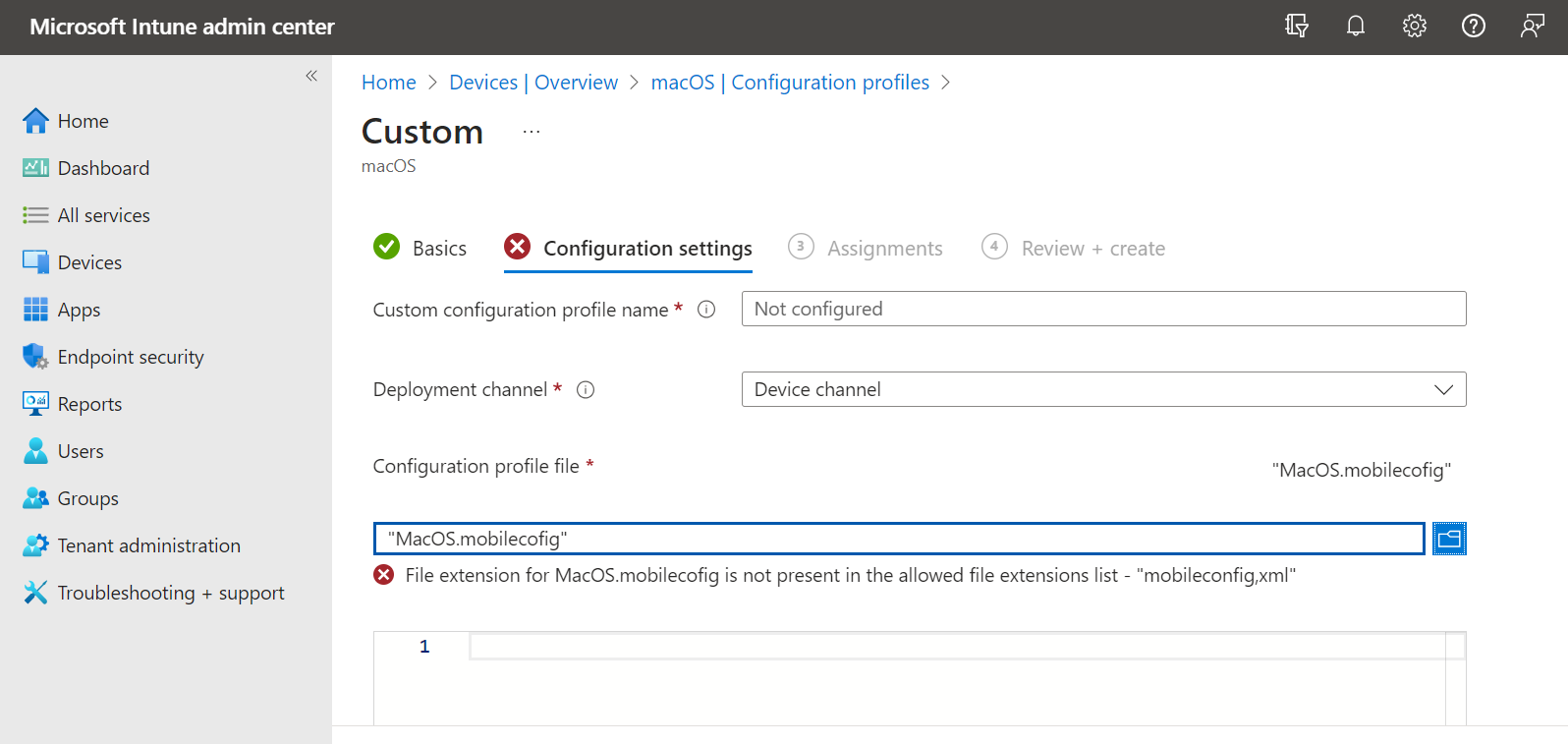Image resolution: width=1568 pixels, height=744 pixels.
Task: Click the browse file folder button
Action: coord(1449,539)
